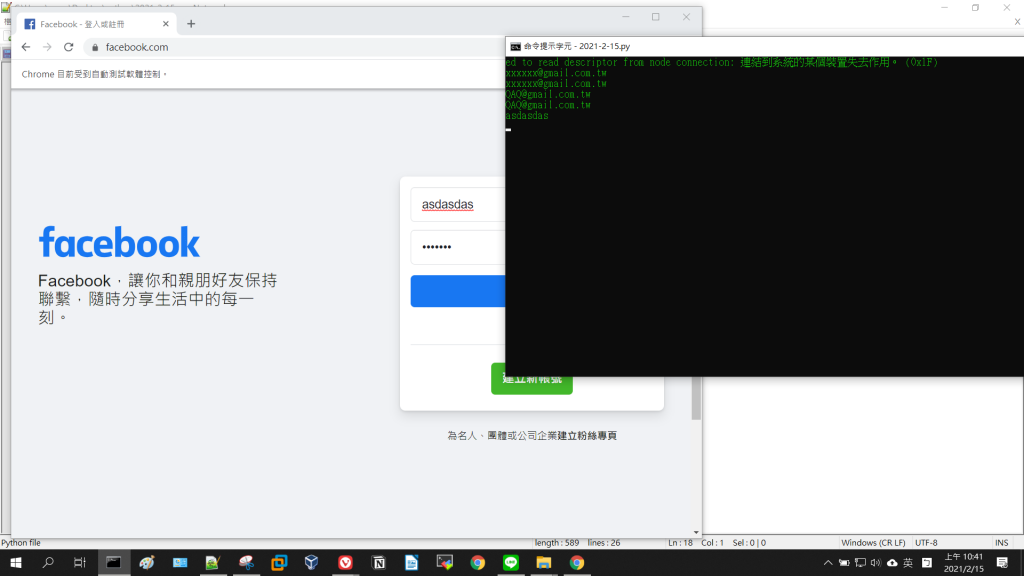
Task: Click the battery tray icon
Action: pos(844,562)
